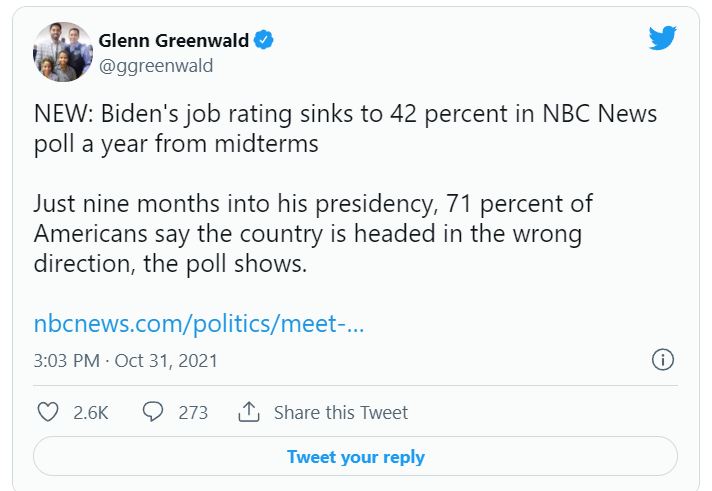Select the Share this Tweet label

pyautogui.click(x=340, y=412)
